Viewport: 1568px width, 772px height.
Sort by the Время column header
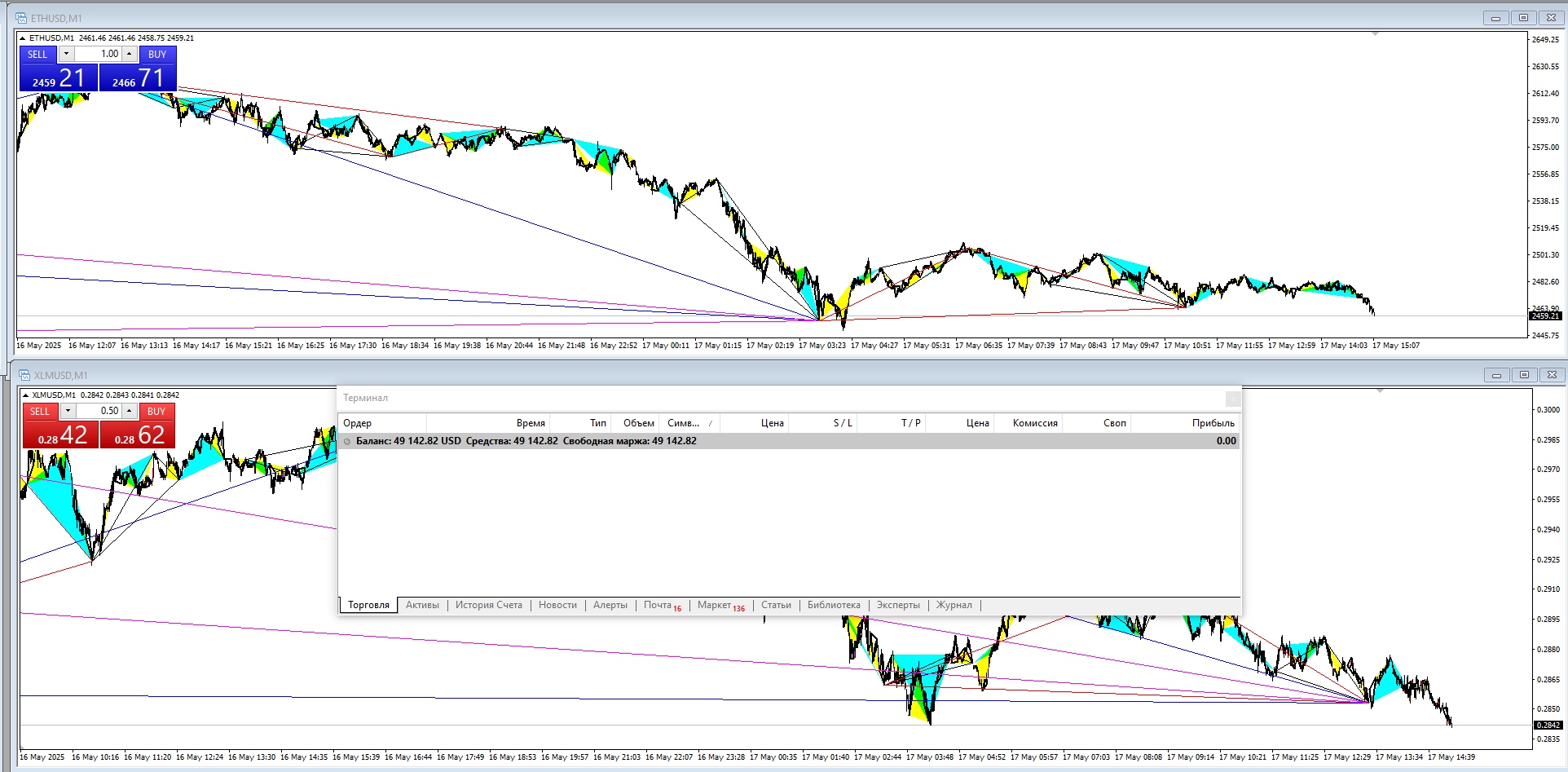coord(488,423)
